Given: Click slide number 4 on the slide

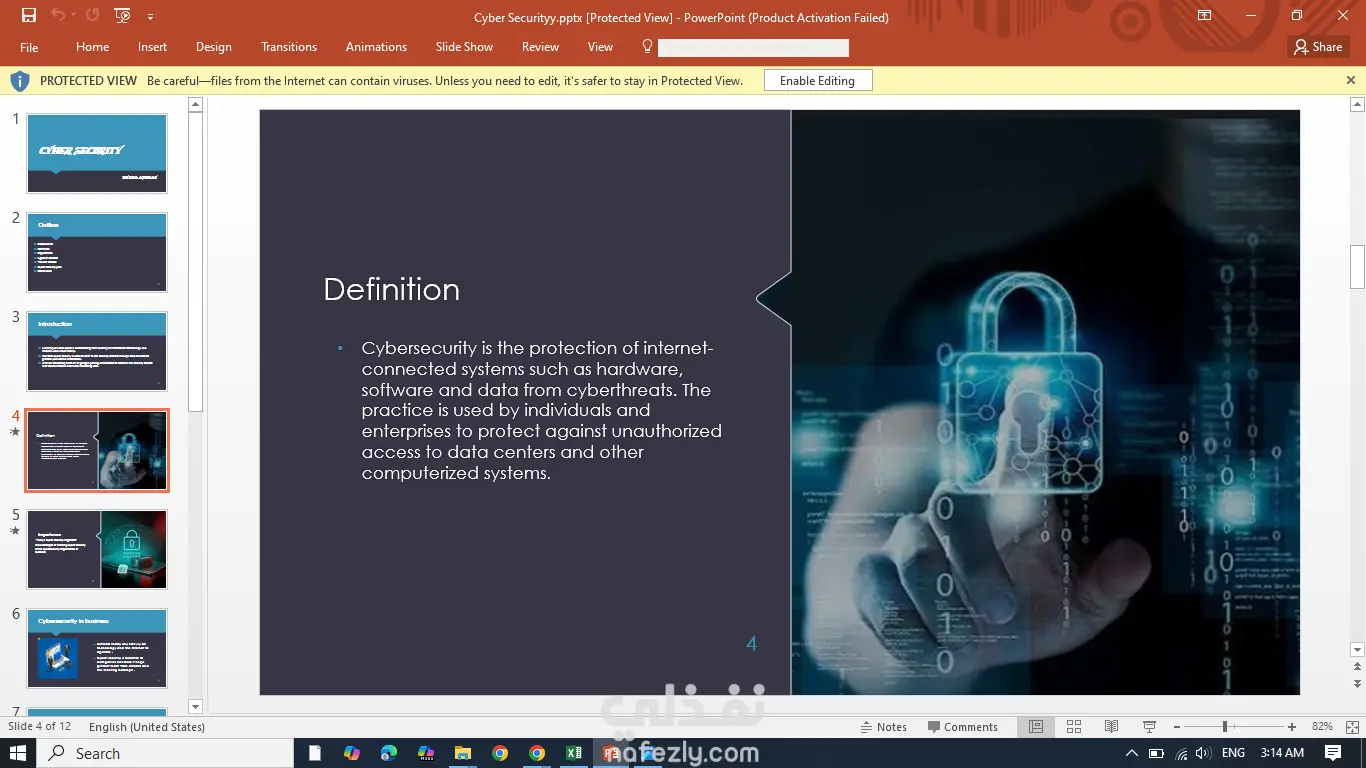Looking at the screenshot, I should (x=752, y=644).
